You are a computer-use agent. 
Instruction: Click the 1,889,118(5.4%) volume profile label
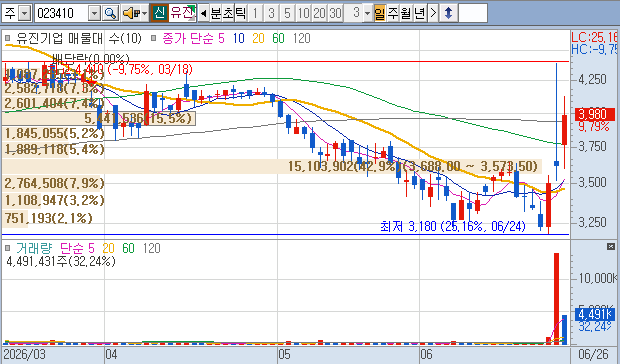(x=54, y=149)
